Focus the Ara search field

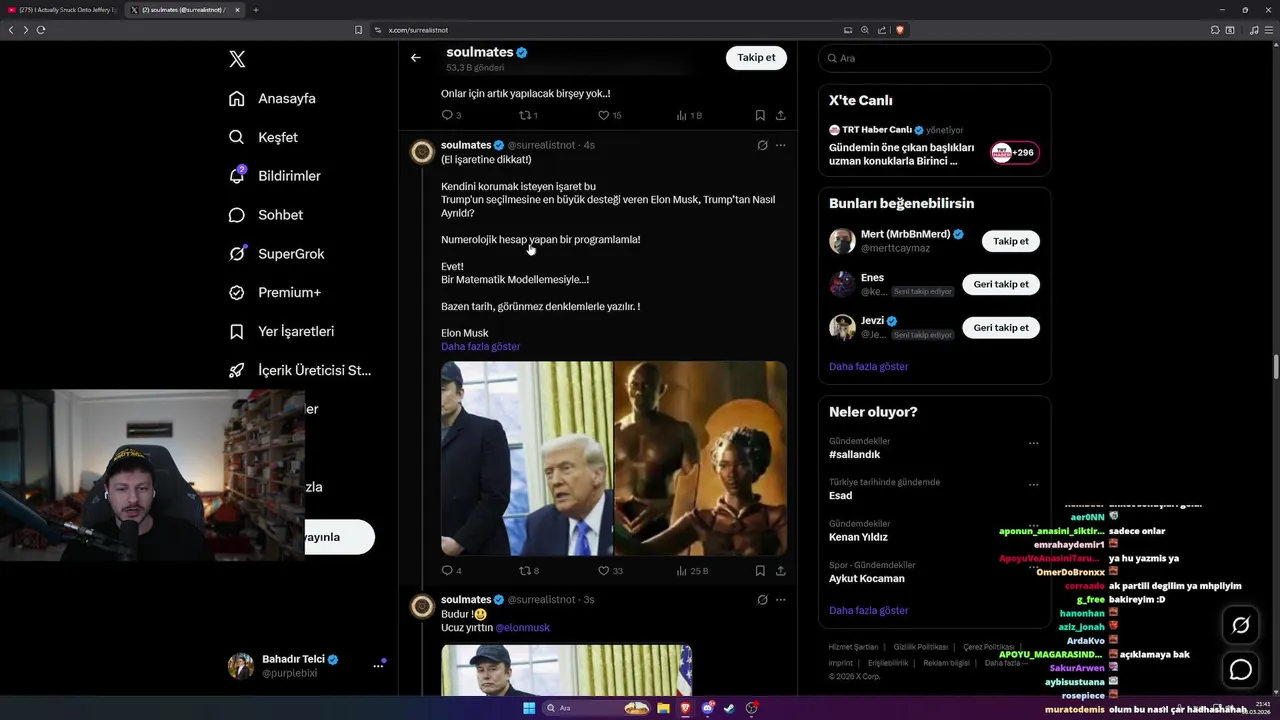(x=934, y=58)
